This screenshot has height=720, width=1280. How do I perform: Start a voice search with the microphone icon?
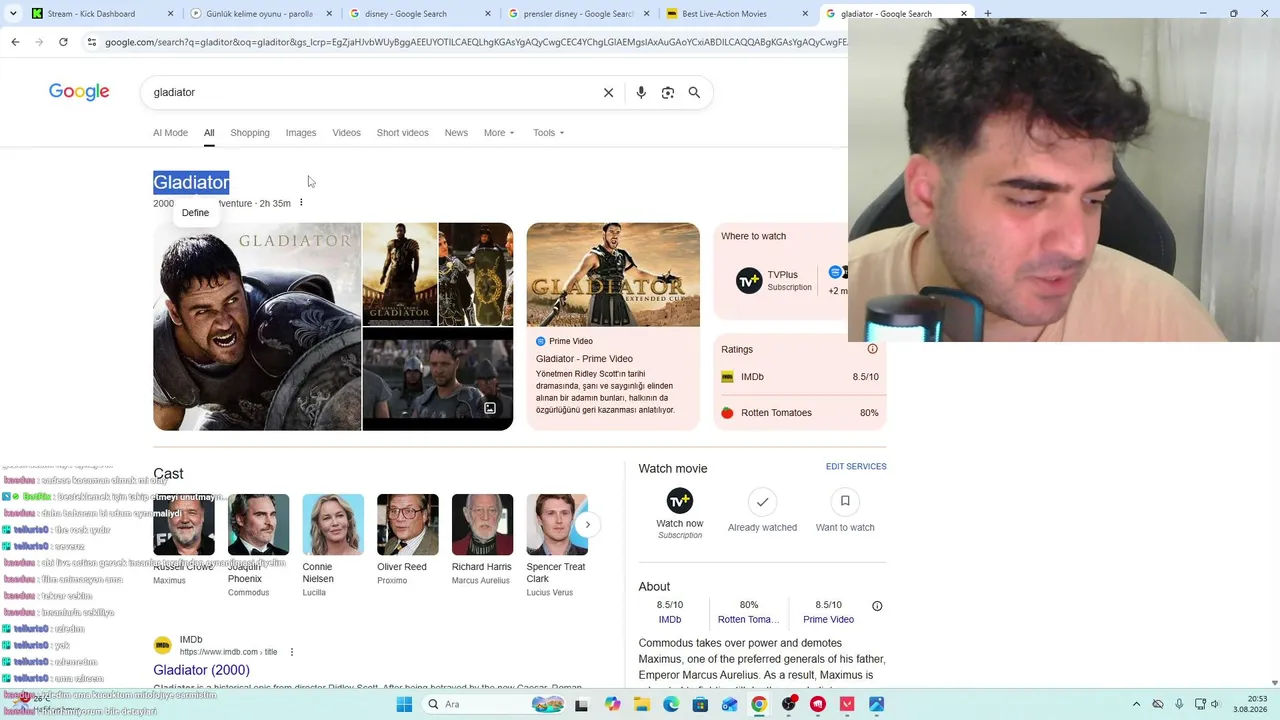pos(641,92)
